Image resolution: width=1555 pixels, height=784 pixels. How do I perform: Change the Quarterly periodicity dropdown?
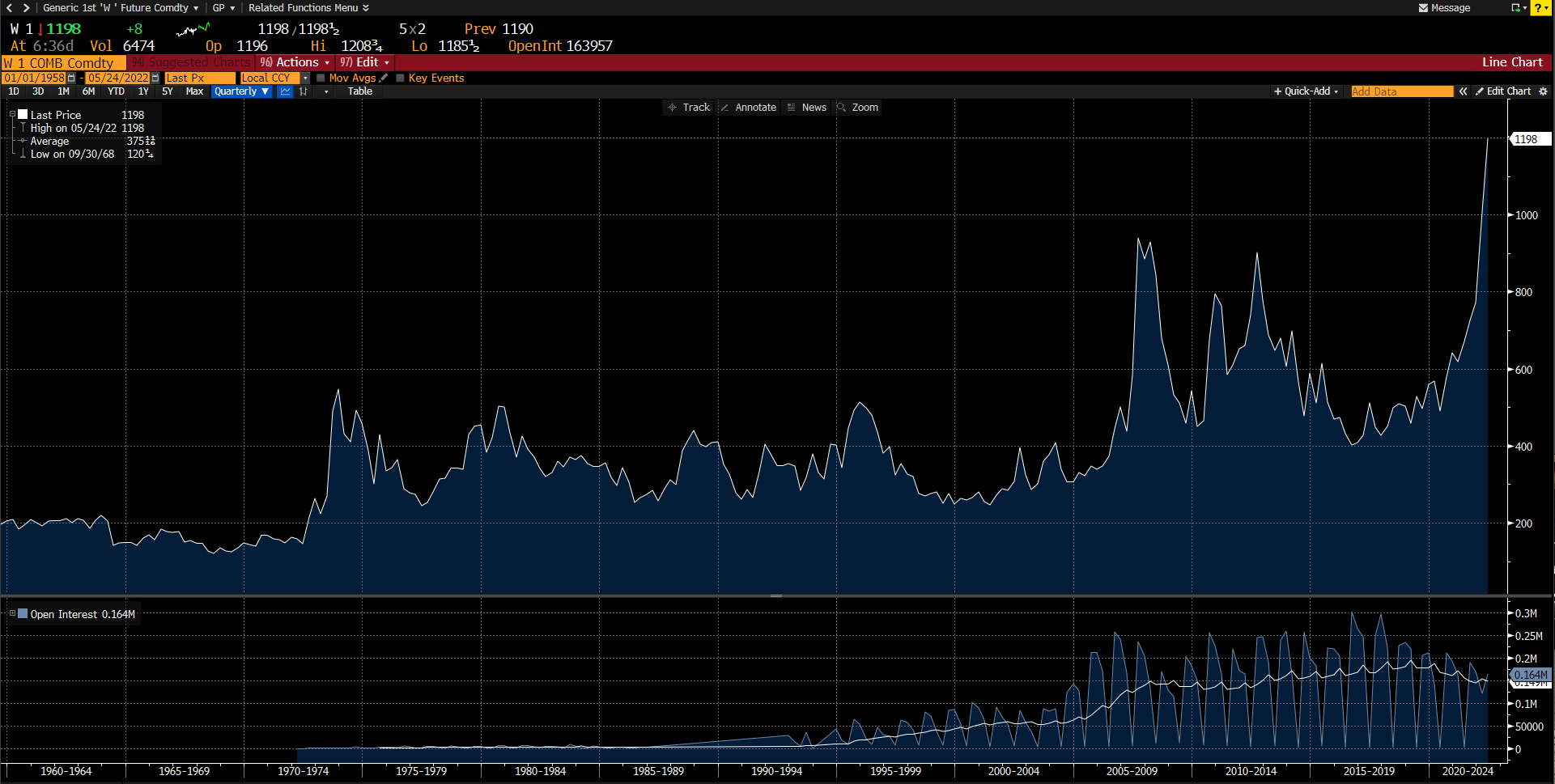tap(241, 91)
